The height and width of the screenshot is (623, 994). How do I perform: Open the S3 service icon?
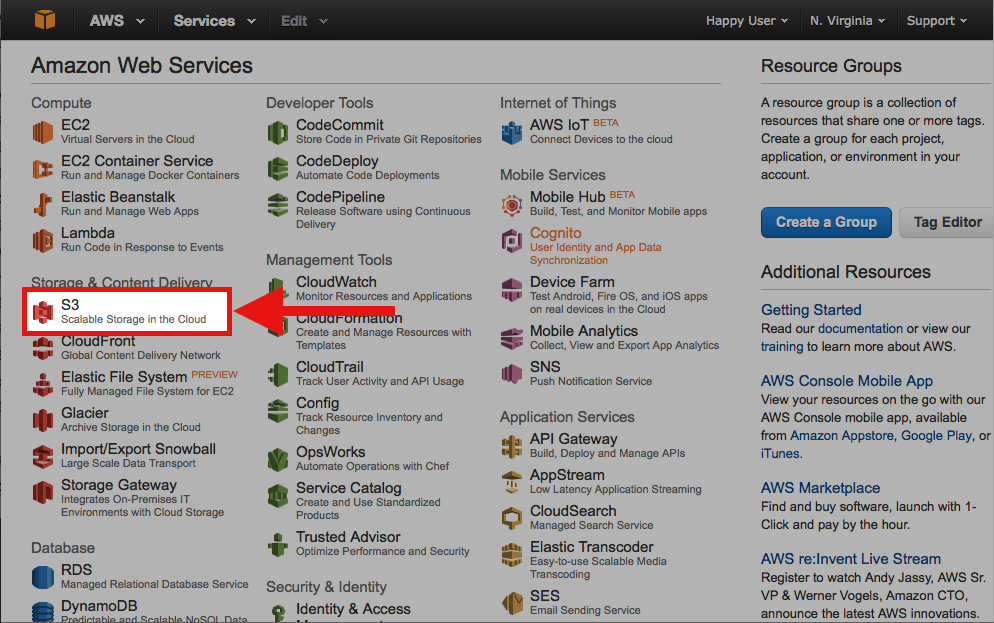pyautogui.click(x=43, y=312)
